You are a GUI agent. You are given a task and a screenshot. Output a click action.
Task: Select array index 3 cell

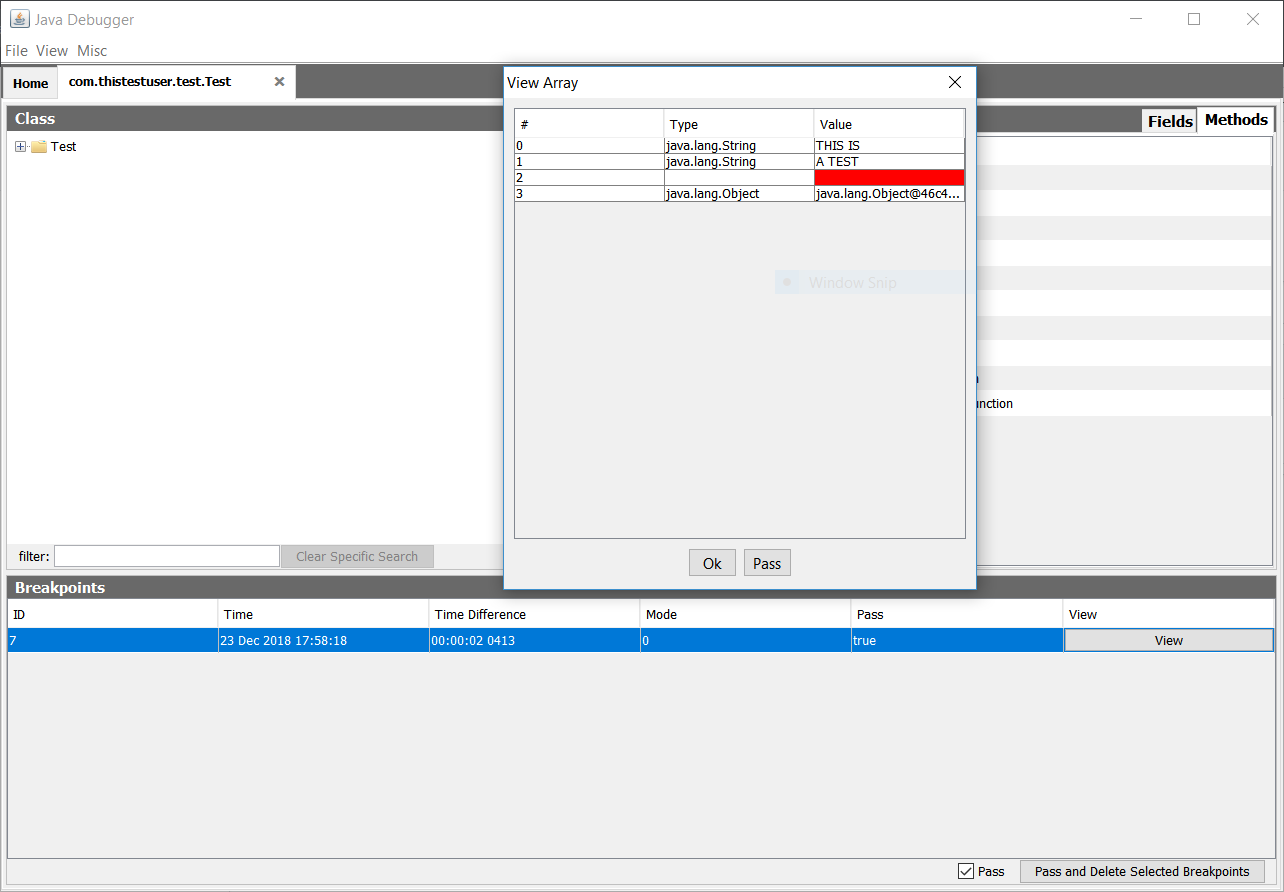pyautogui.click(x=589, y=194)
